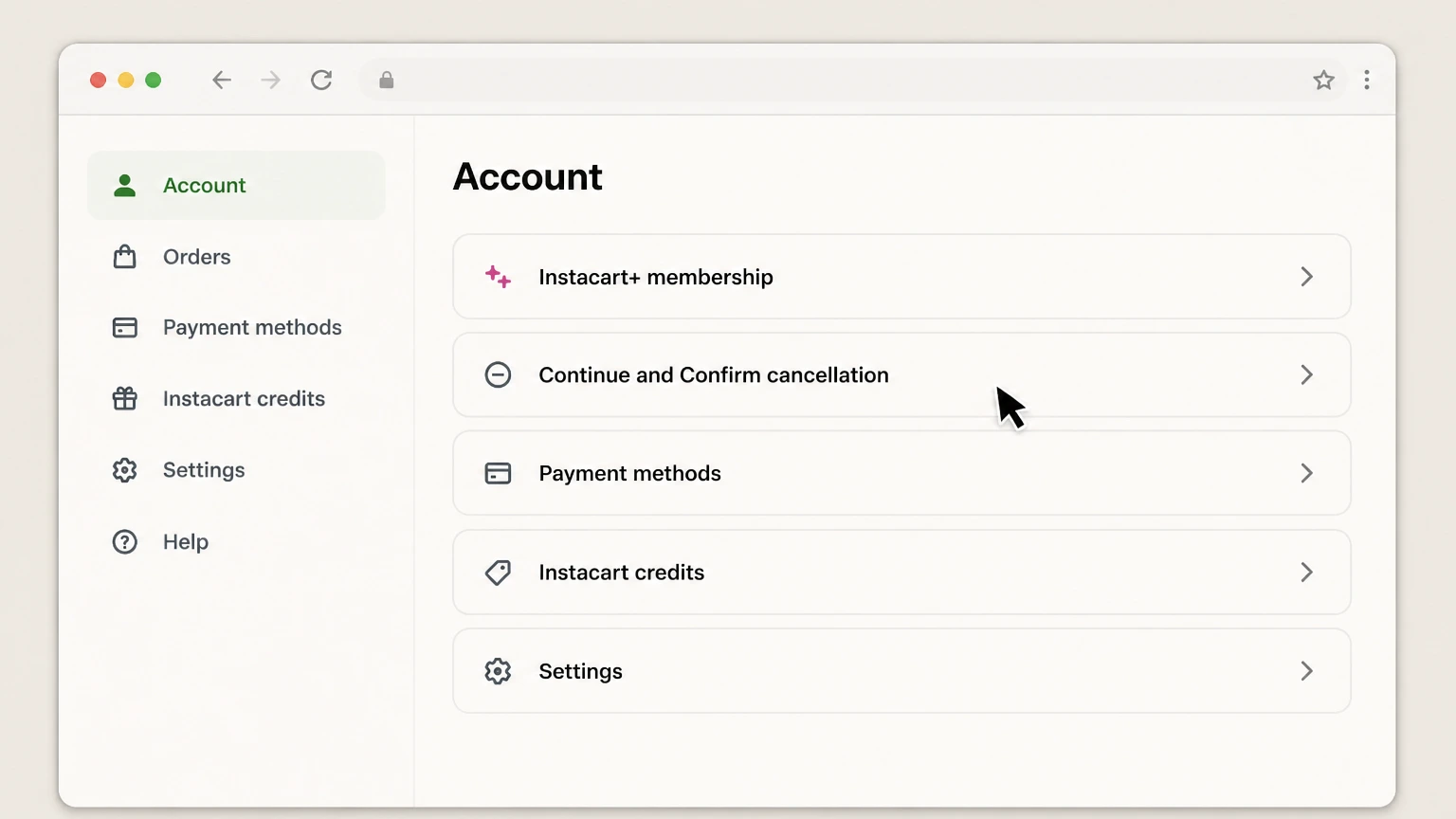Go to Orders in the sidebar
The width and height of the screenshot is (1456, 819).
pos(236,257)
